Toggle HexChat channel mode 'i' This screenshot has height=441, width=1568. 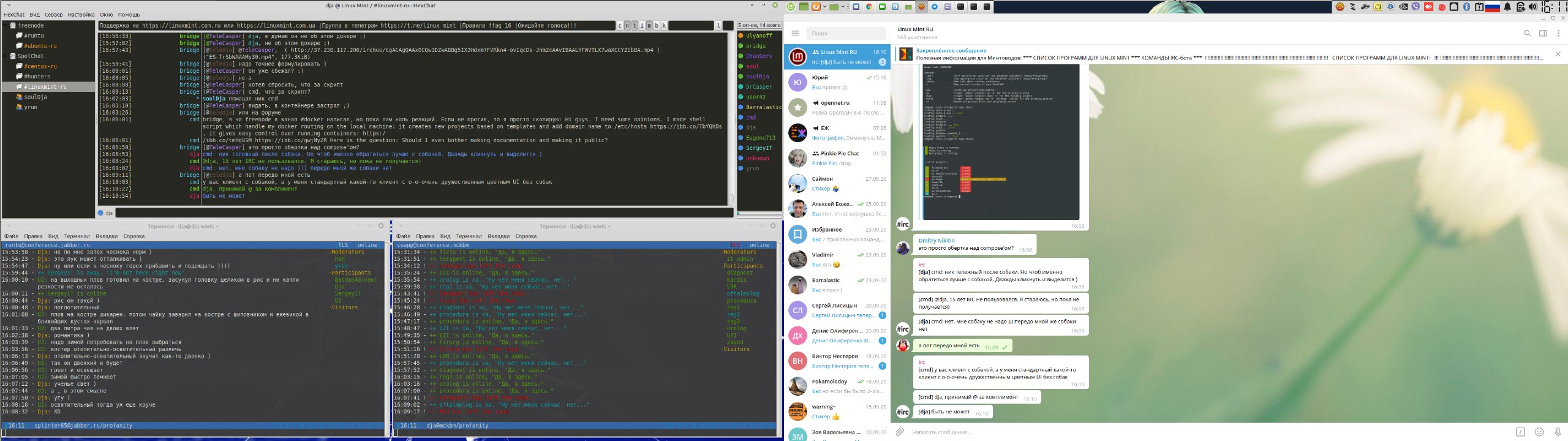[x=642, y=26]
